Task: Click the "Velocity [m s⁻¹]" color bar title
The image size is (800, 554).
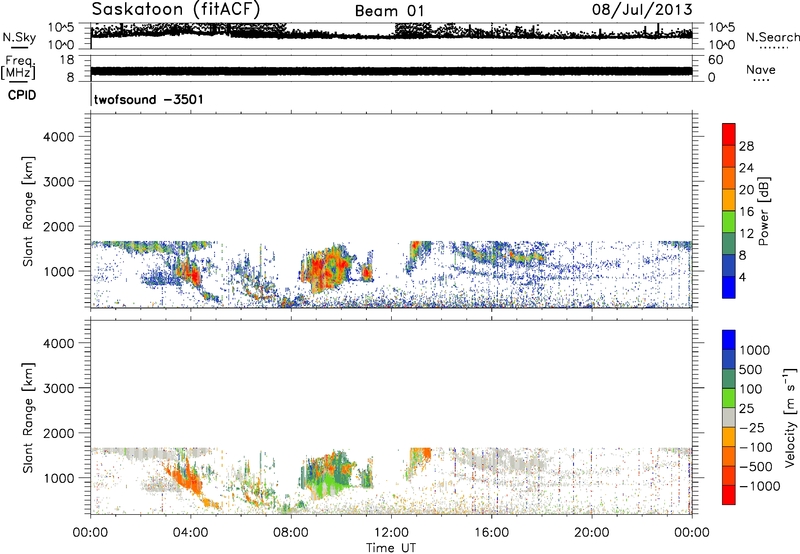Action: (x=790, y=417)
